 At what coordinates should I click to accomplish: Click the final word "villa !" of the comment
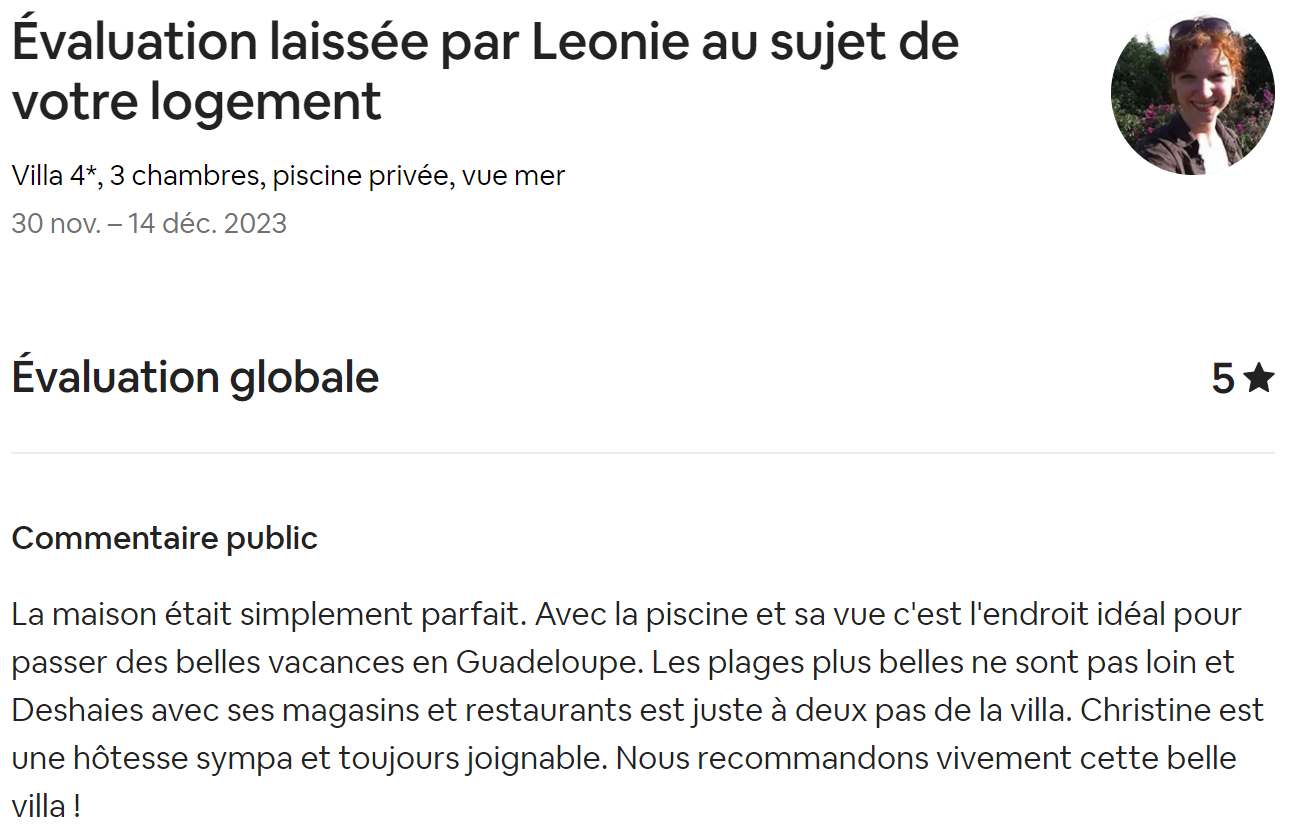[46, 806]
